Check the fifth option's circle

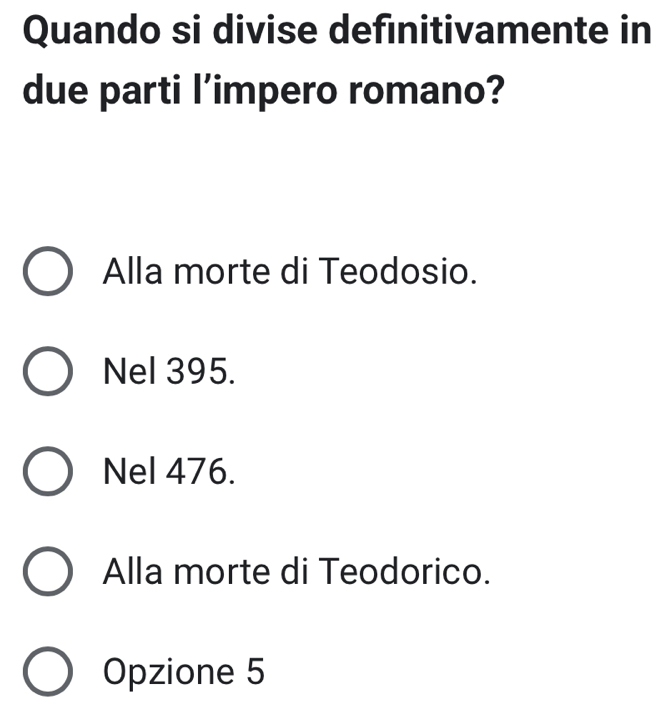(48, 673)
